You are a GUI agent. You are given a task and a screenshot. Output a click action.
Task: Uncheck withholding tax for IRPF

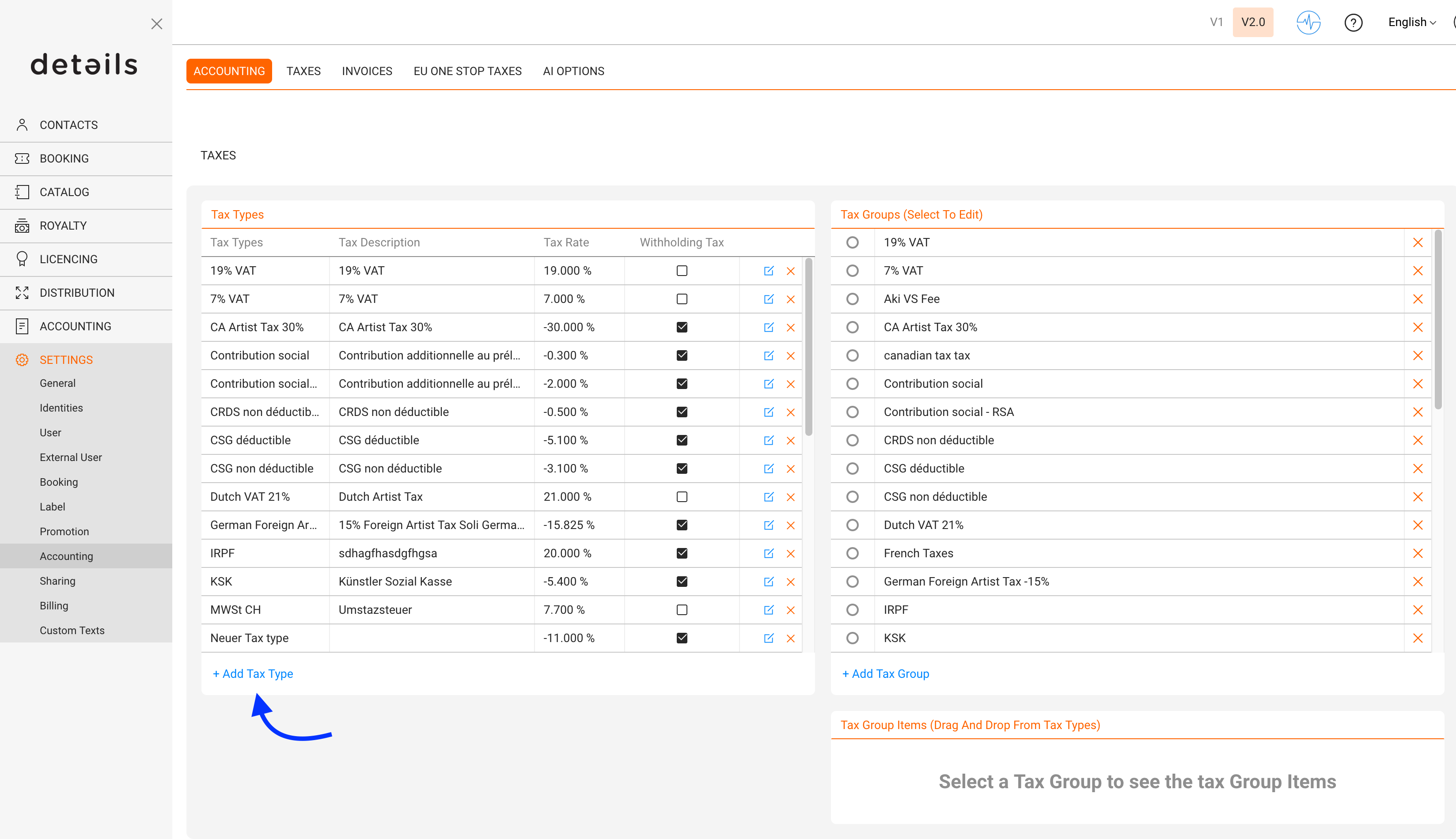click(682, 553)
